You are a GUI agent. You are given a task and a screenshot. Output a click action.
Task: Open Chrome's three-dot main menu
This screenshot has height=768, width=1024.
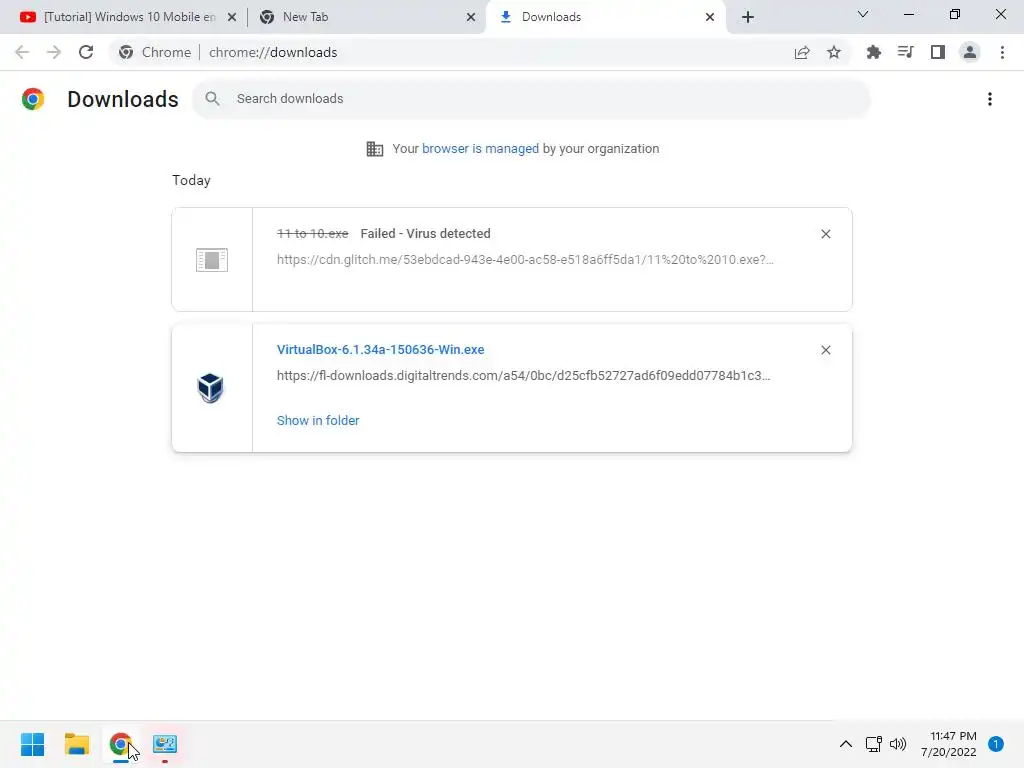1002,52
